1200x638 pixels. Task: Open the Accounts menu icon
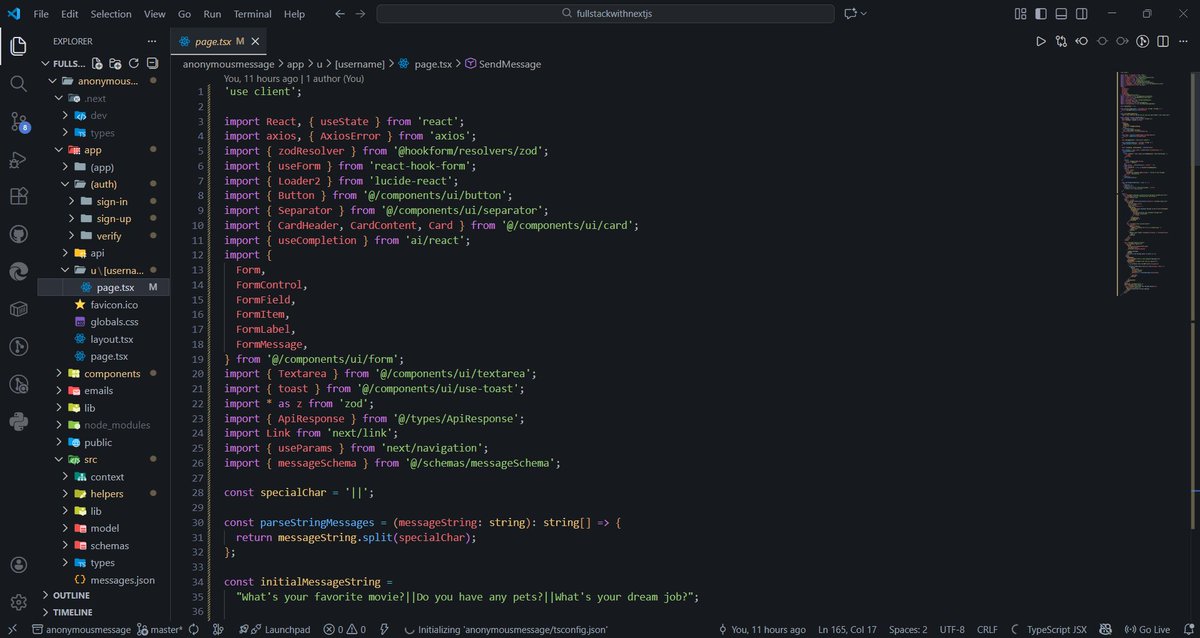[18, 566]
